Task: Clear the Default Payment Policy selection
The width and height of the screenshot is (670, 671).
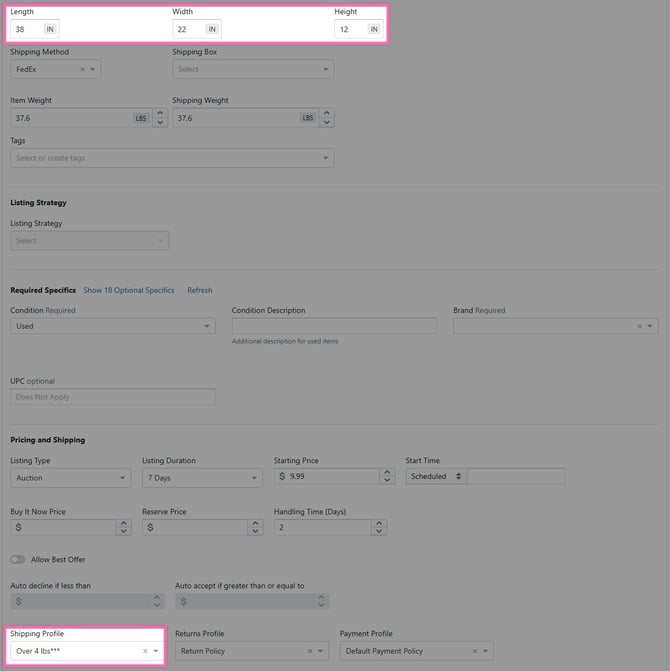Action: [x=474, y=651]
